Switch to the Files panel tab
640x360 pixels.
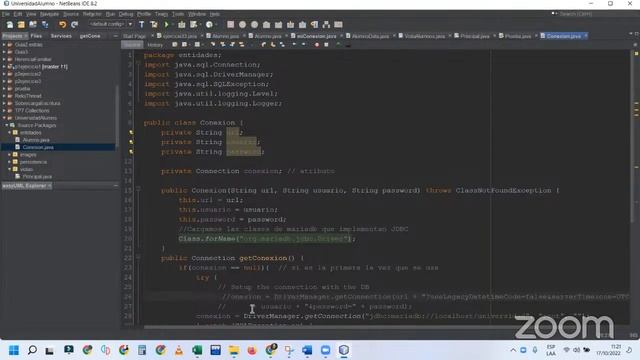coord(36,36)
